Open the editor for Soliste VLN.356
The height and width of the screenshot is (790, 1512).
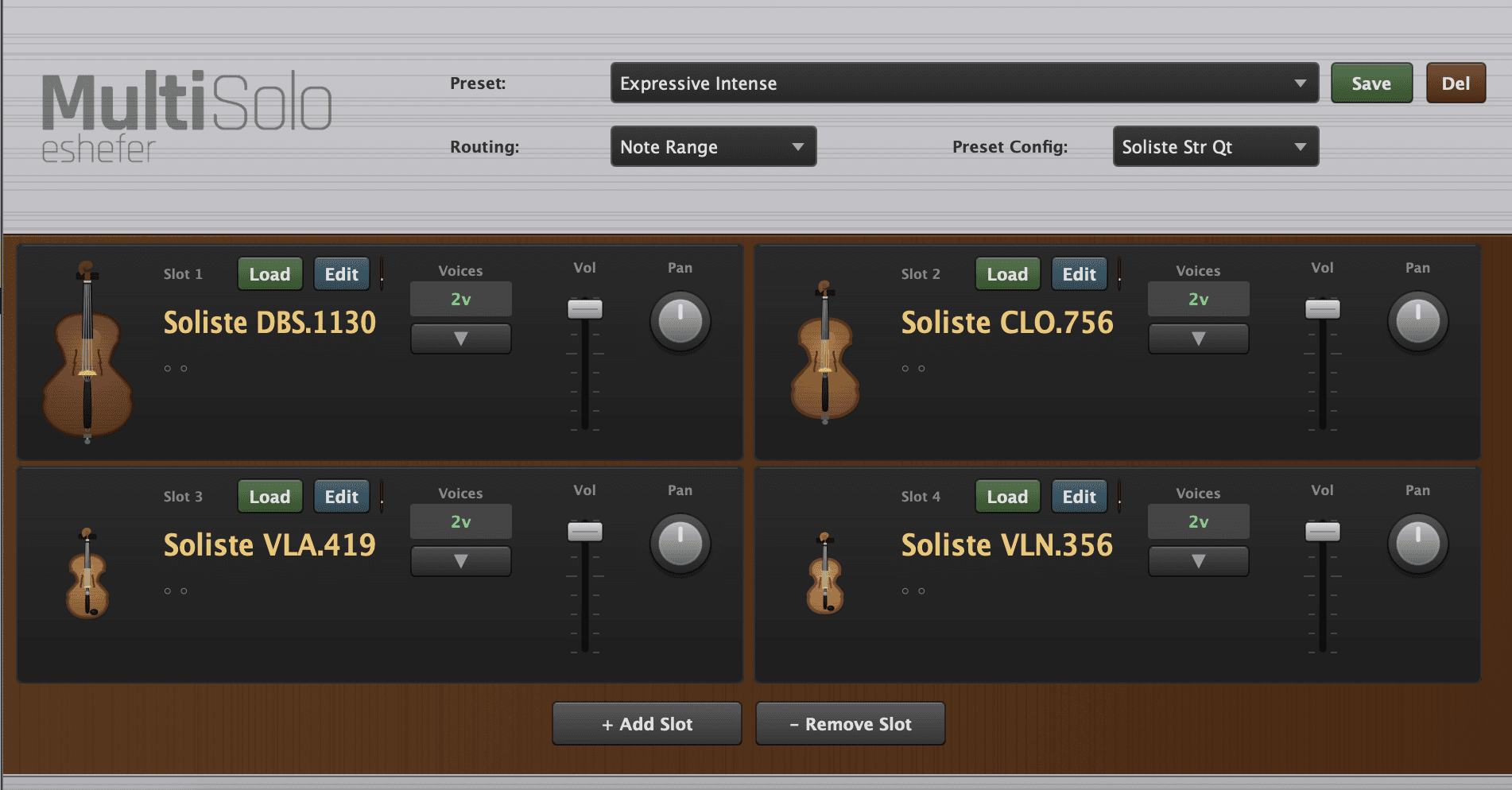(x=1079, y=496)
